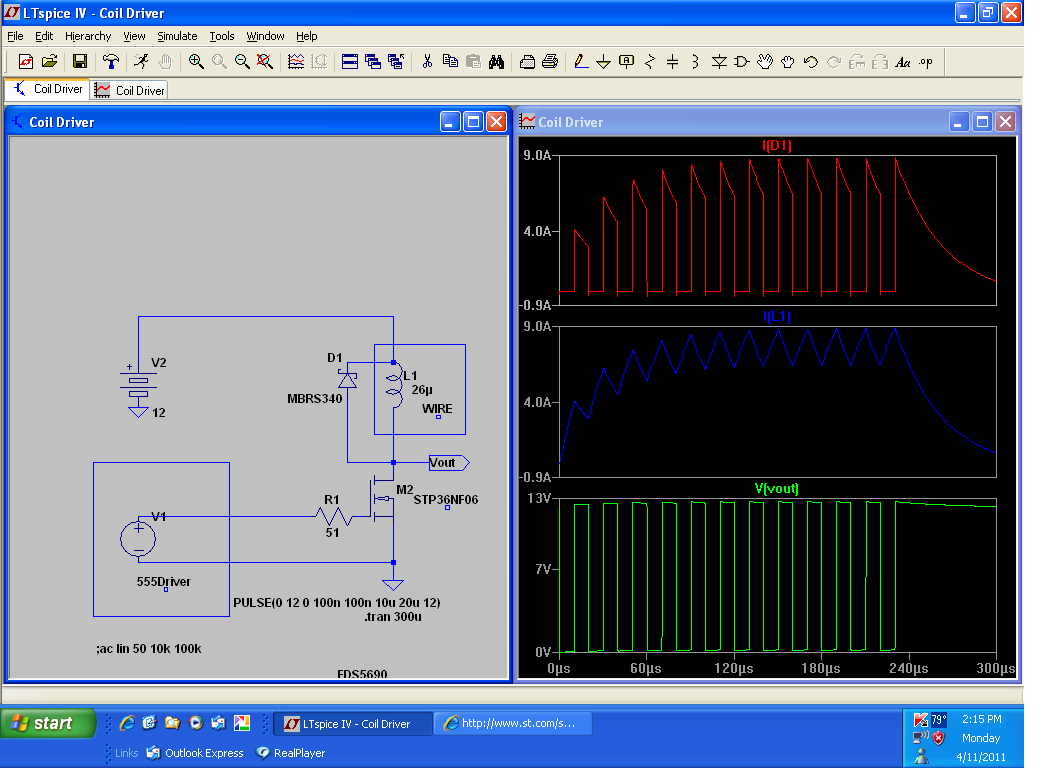Select the Move hand tool
The width and height of the screenshot is (1042, 770).
click(x=765, y=62)
